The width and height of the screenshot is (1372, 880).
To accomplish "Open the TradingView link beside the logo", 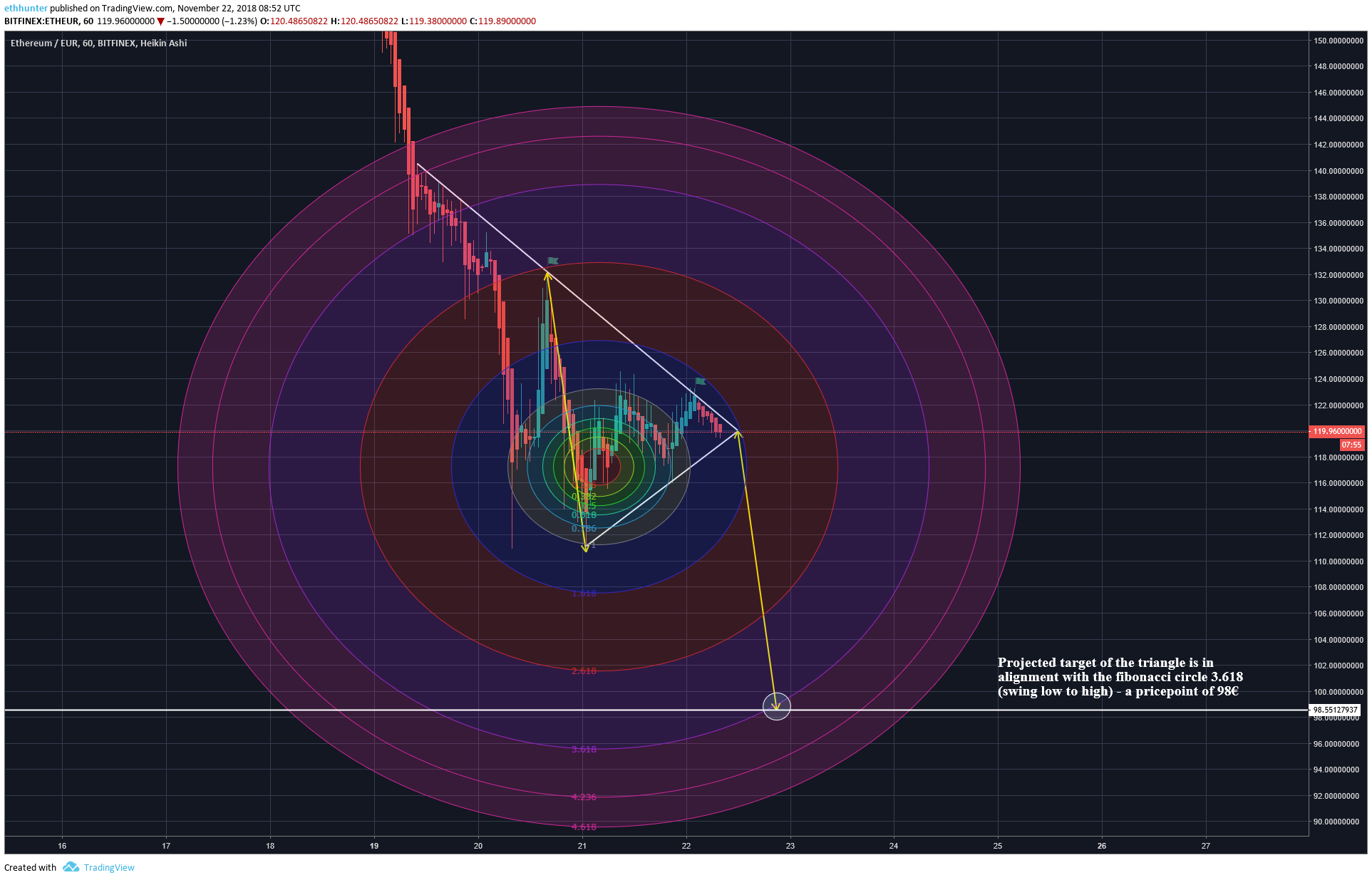I will (109, 867).
